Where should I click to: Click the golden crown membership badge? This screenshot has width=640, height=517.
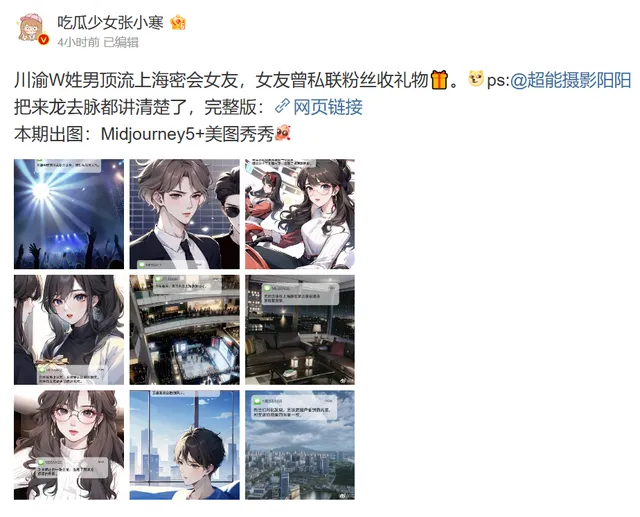point(178,22)
